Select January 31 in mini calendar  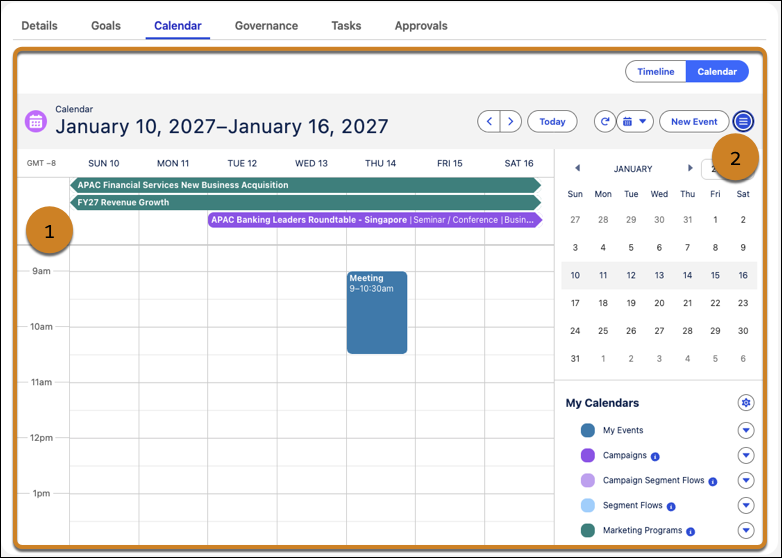coord(575,359)
